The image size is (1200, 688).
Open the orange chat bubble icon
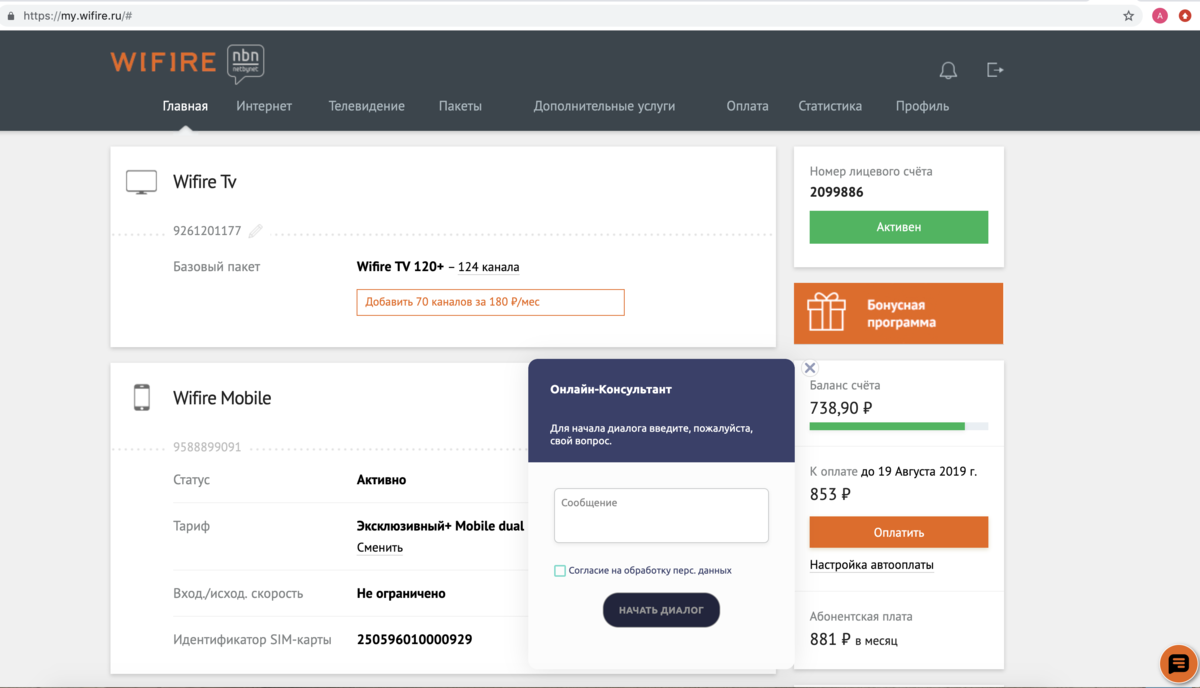[1179, 663]
